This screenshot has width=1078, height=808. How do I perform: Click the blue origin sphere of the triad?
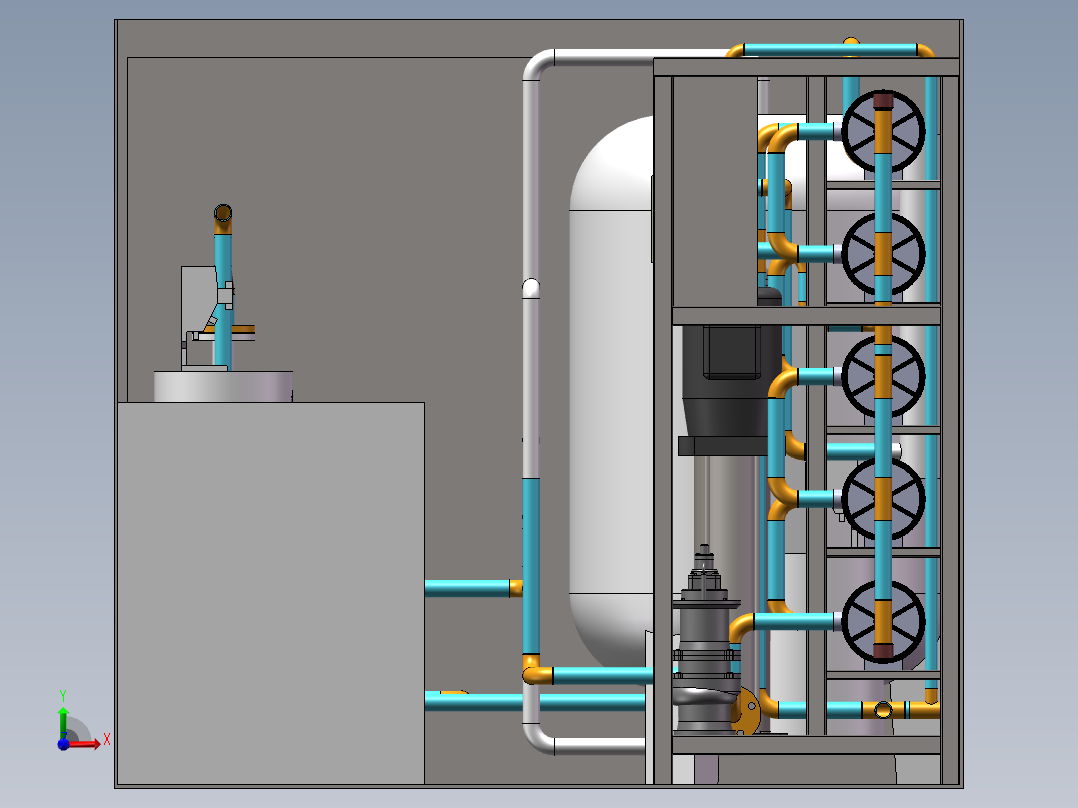(63, 744)
